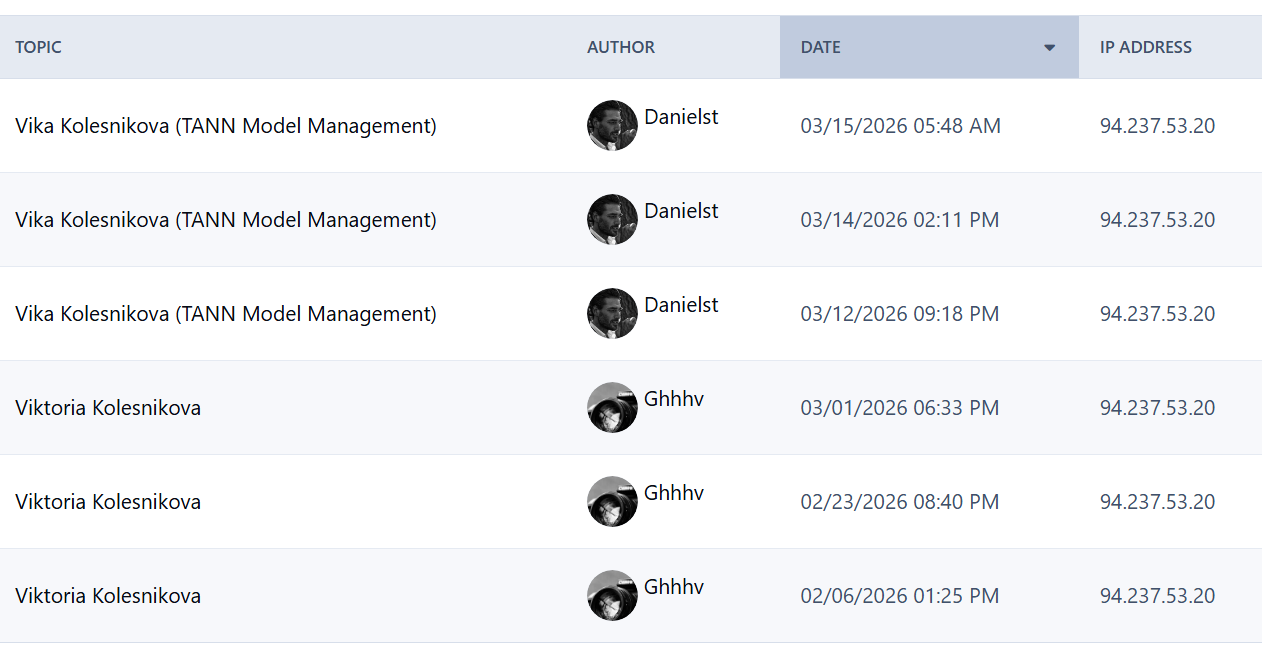Toggle the Date column sort arrow
Image resolution: width=1262 pixels, height=666 pixels.
(x=1049, y=48)
